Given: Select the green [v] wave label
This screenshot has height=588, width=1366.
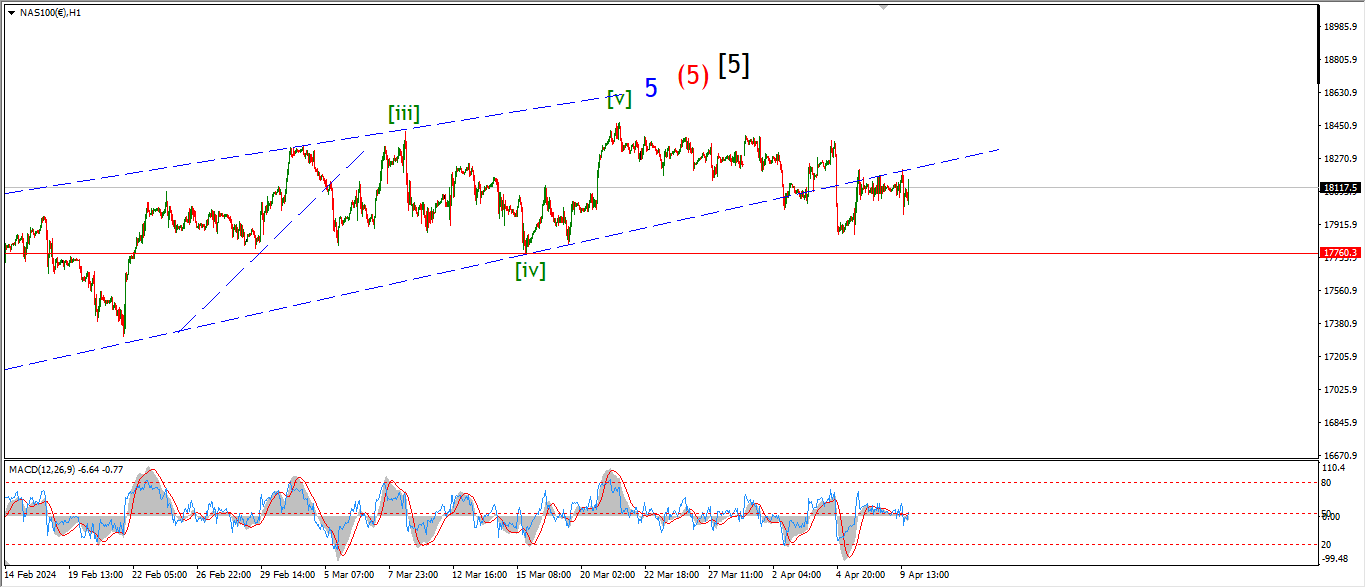Looking at the screenshot, I should point(619,98).
